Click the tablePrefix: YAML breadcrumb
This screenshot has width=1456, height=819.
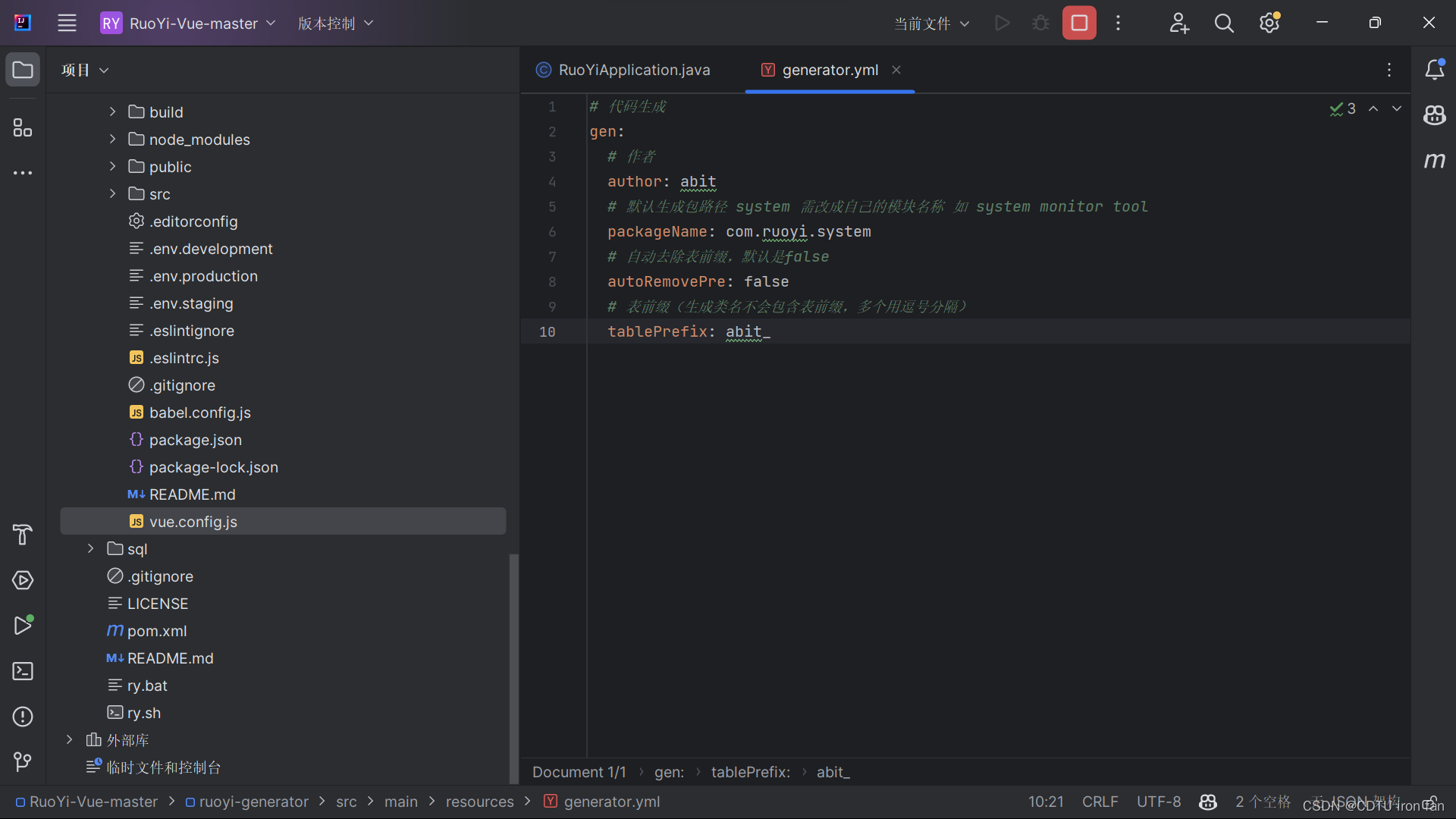coord(751,772)
